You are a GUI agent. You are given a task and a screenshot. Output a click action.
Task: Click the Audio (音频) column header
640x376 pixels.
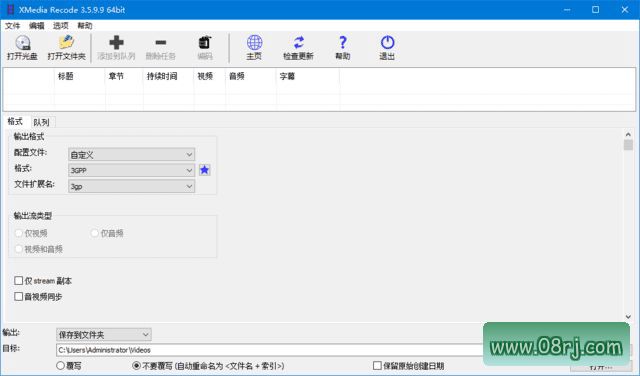(251, 76)
